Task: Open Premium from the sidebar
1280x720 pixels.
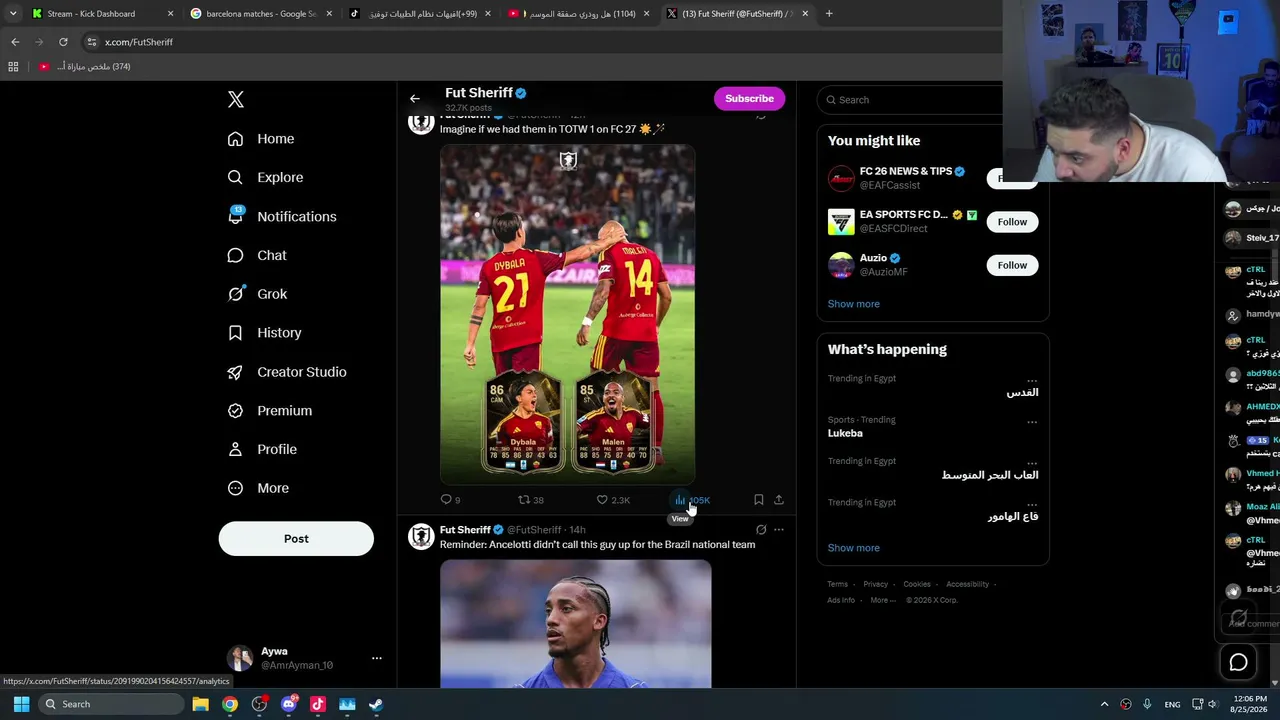Action: (x=269, y=411)
